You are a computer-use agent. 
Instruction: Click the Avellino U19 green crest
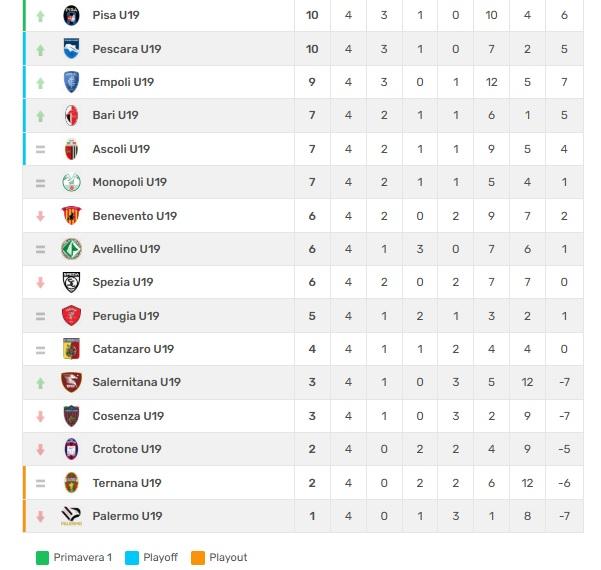[x=71, y=249]
